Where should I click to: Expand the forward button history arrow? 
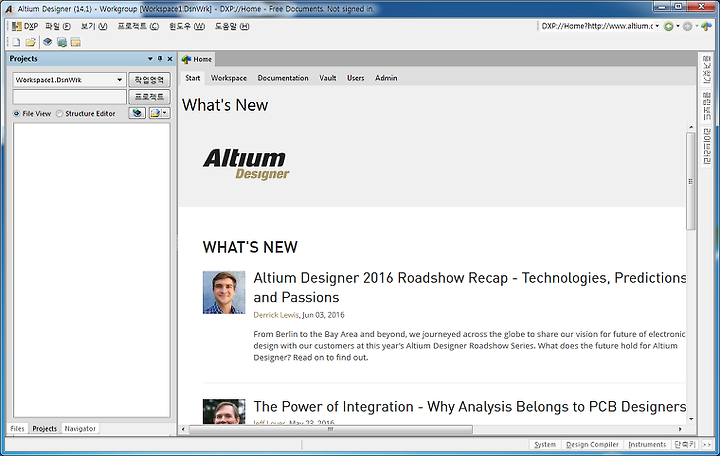pyautogui.click(x=697, y=26)
